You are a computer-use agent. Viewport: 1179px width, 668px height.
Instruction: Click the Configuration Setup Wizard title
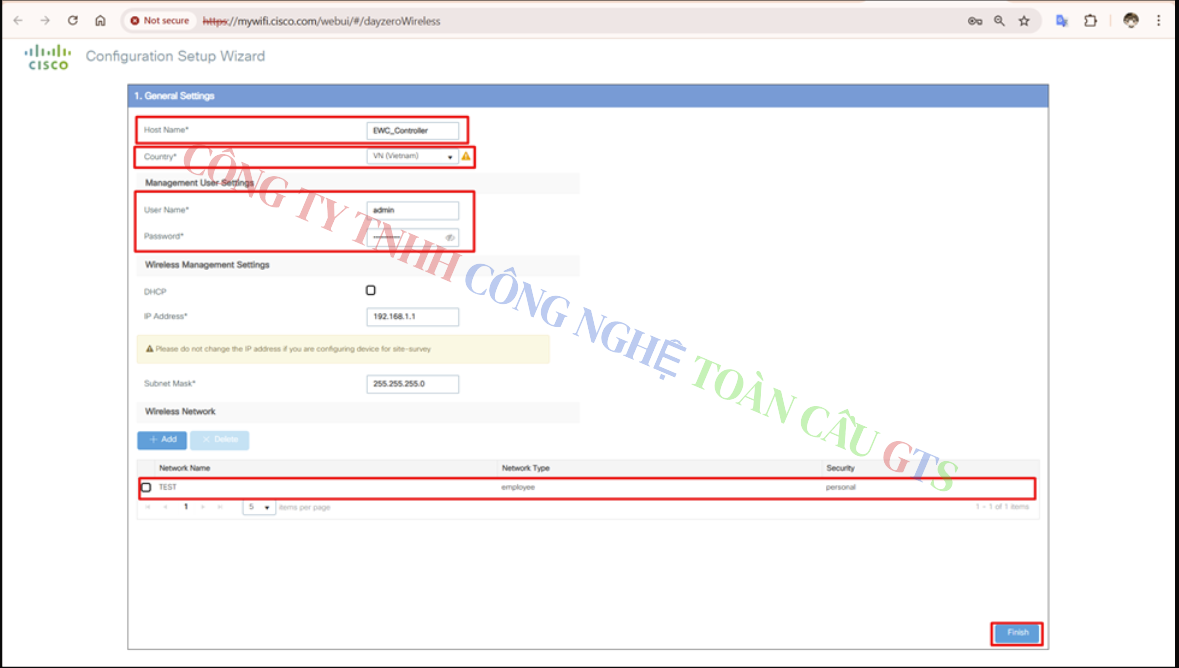pos(175,56)
